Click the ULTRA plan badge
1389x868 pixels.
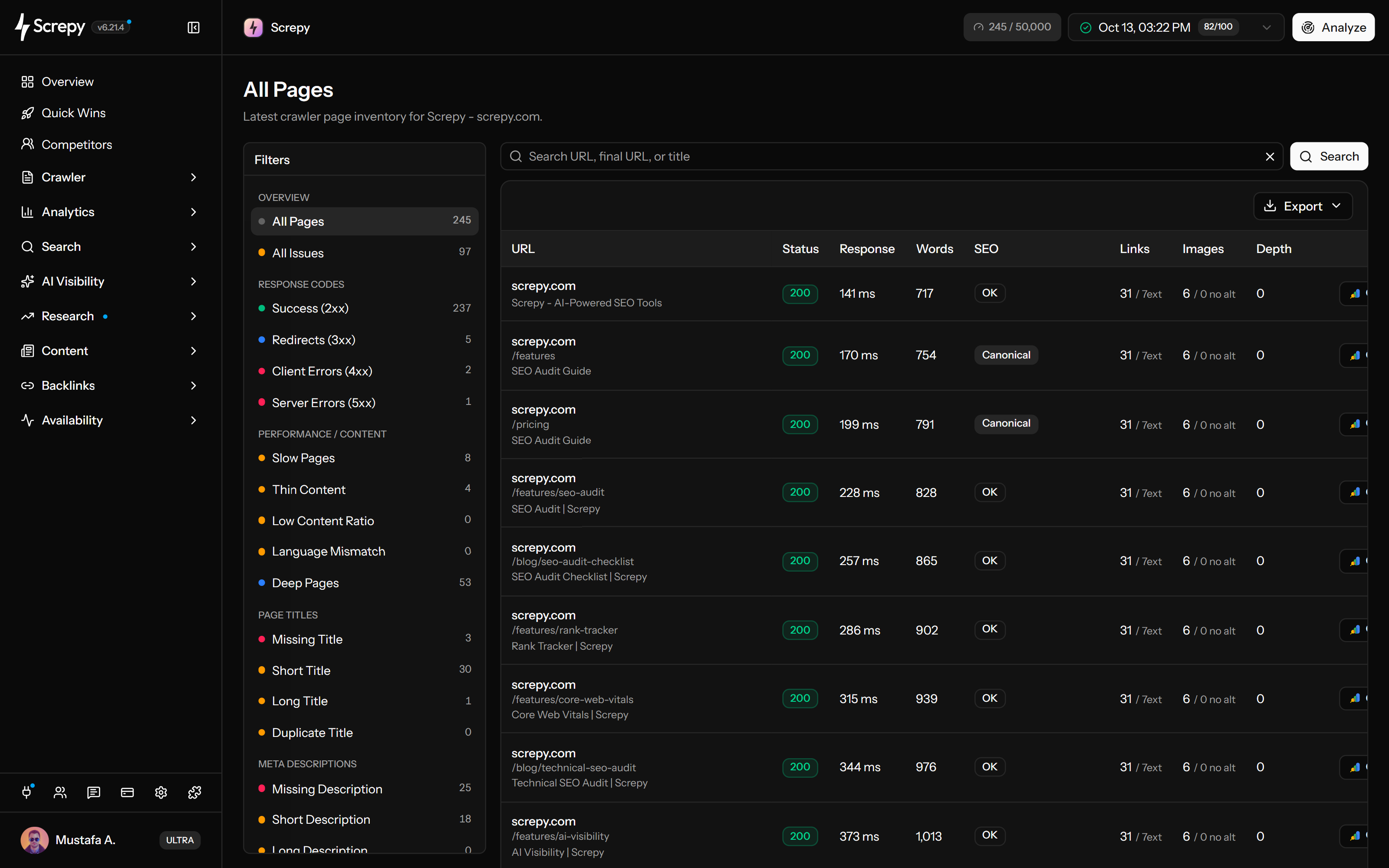(x=180, y=840)
